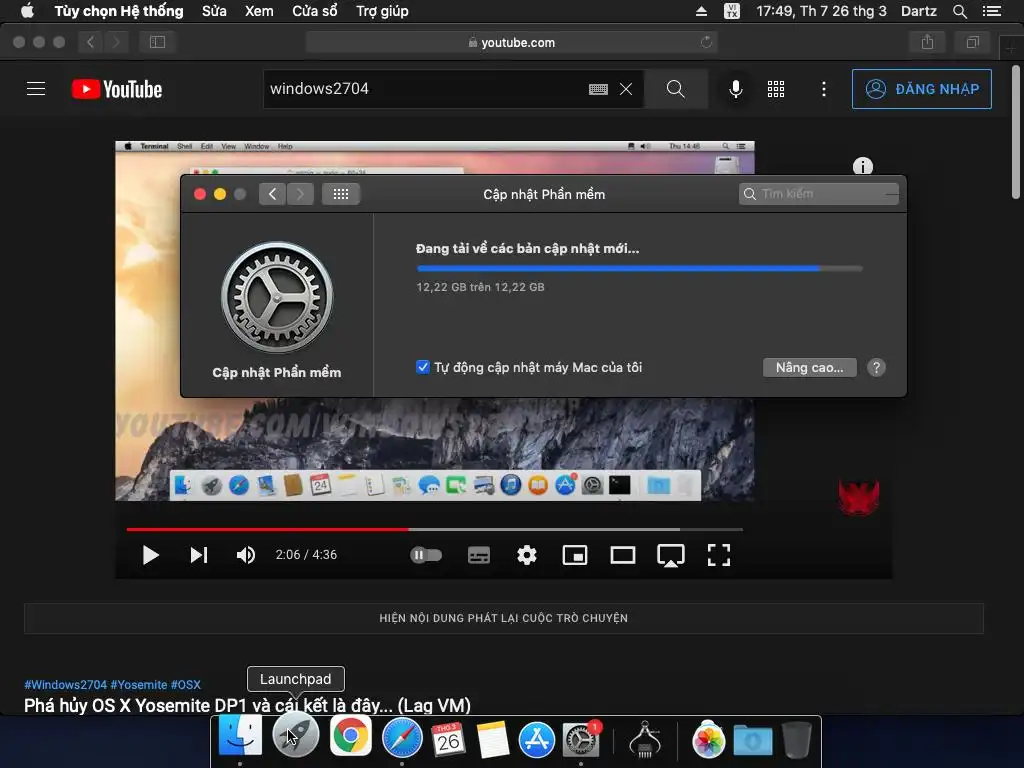Open Google Chrome from the Dock
Screen dimensions: 1024x768
(351, 736)
